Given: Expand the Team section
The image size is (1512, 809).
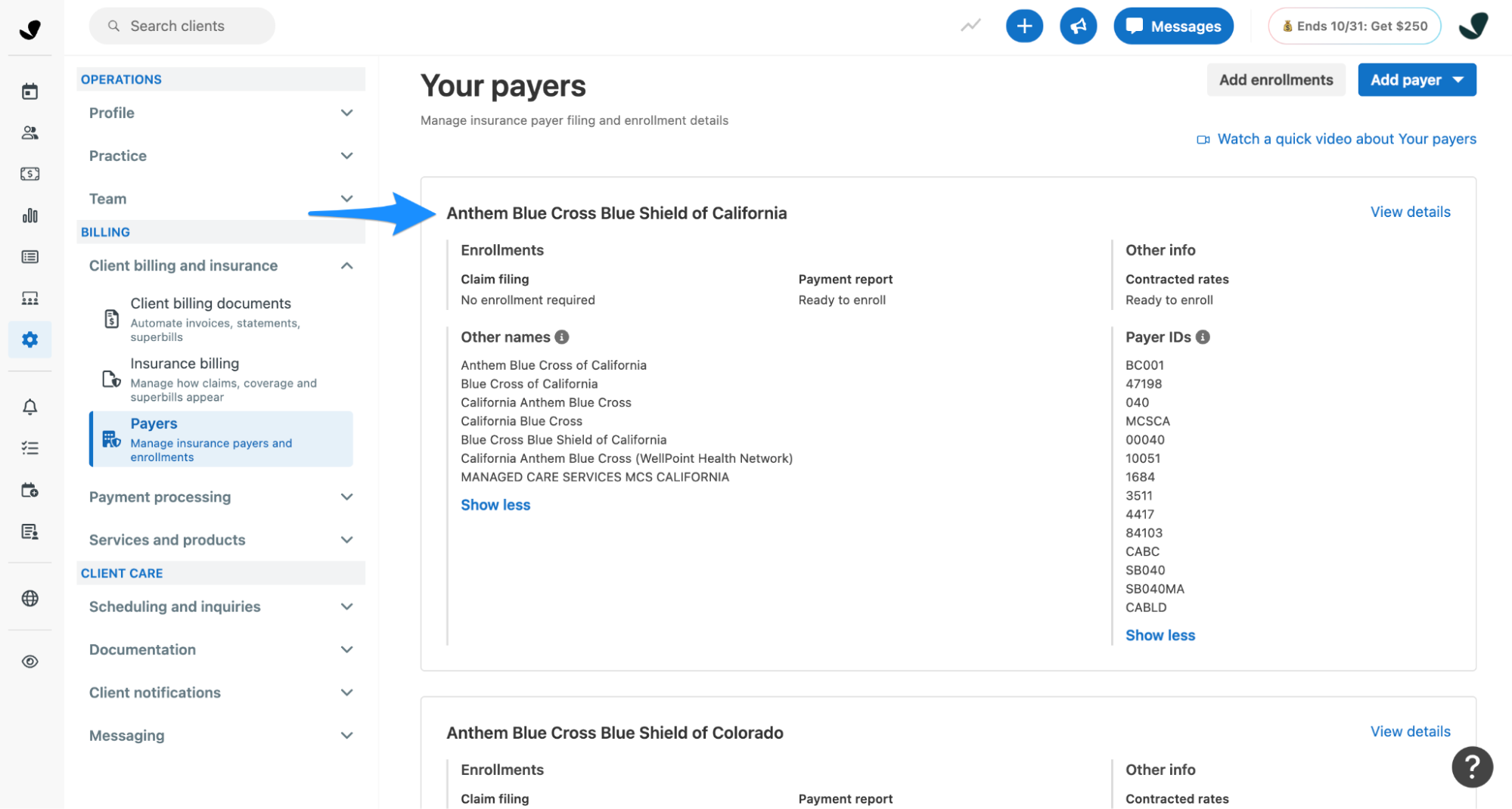Looking at the screenshot, I should pyautogui.click(x=221, y=199).
